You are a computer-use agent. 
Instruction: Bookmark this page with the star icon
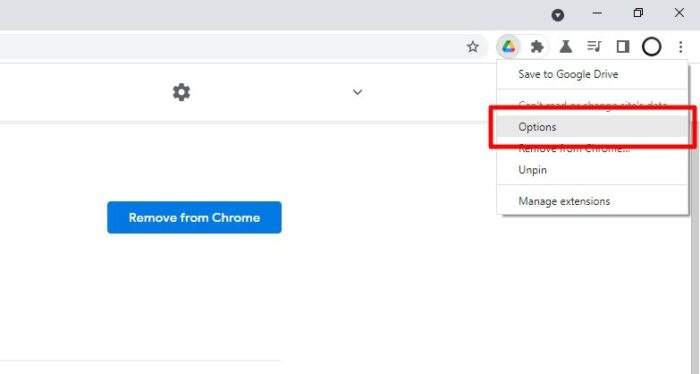472,46
